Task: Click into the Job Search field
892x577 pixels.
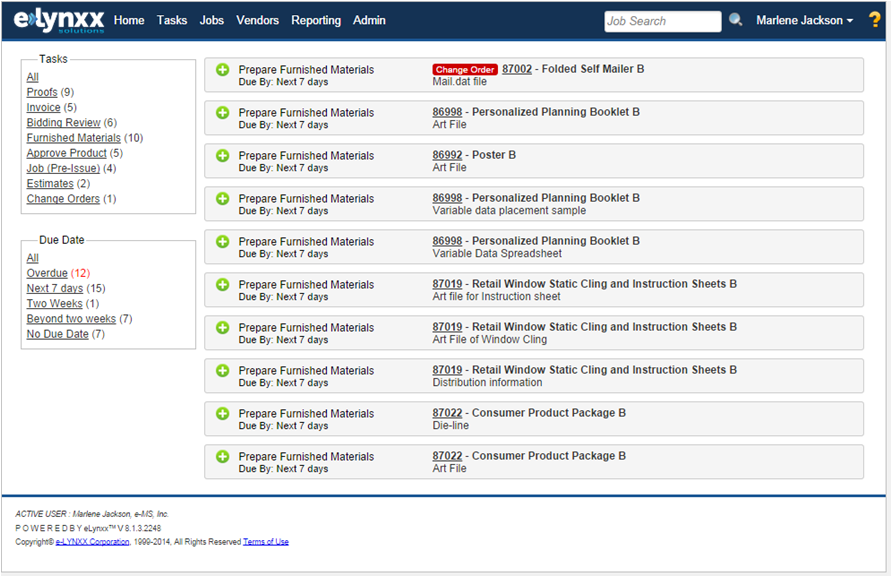Action: [662, 21]
